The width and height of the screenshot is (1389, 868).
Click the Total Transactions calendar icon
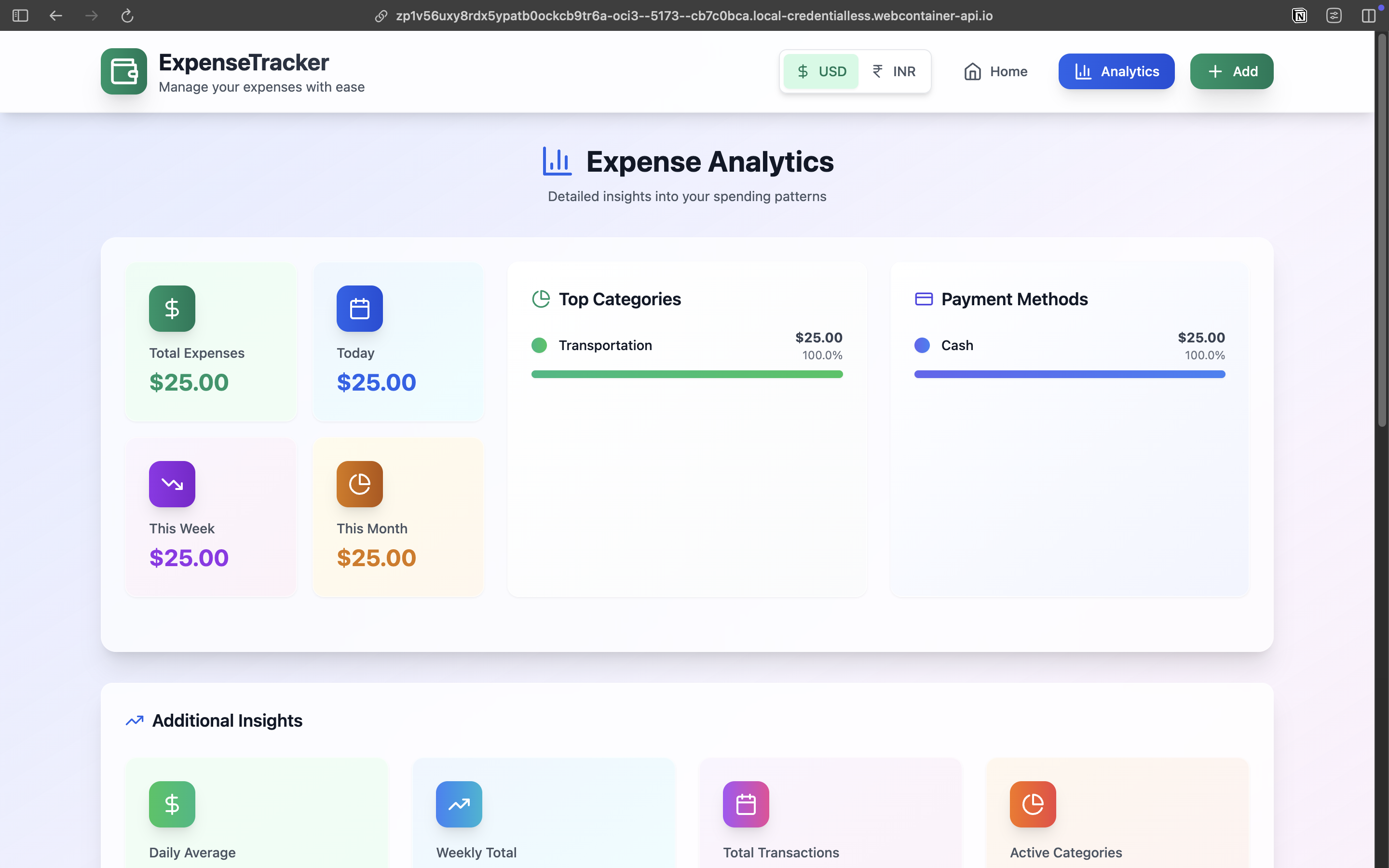tap(746, 804)
